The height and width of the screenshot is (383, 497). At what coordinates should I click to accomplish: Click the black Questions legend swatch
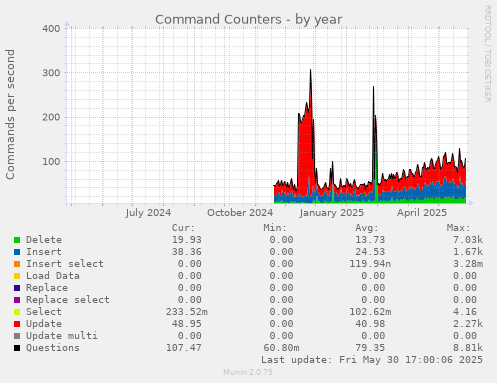(x=17, y=348)
